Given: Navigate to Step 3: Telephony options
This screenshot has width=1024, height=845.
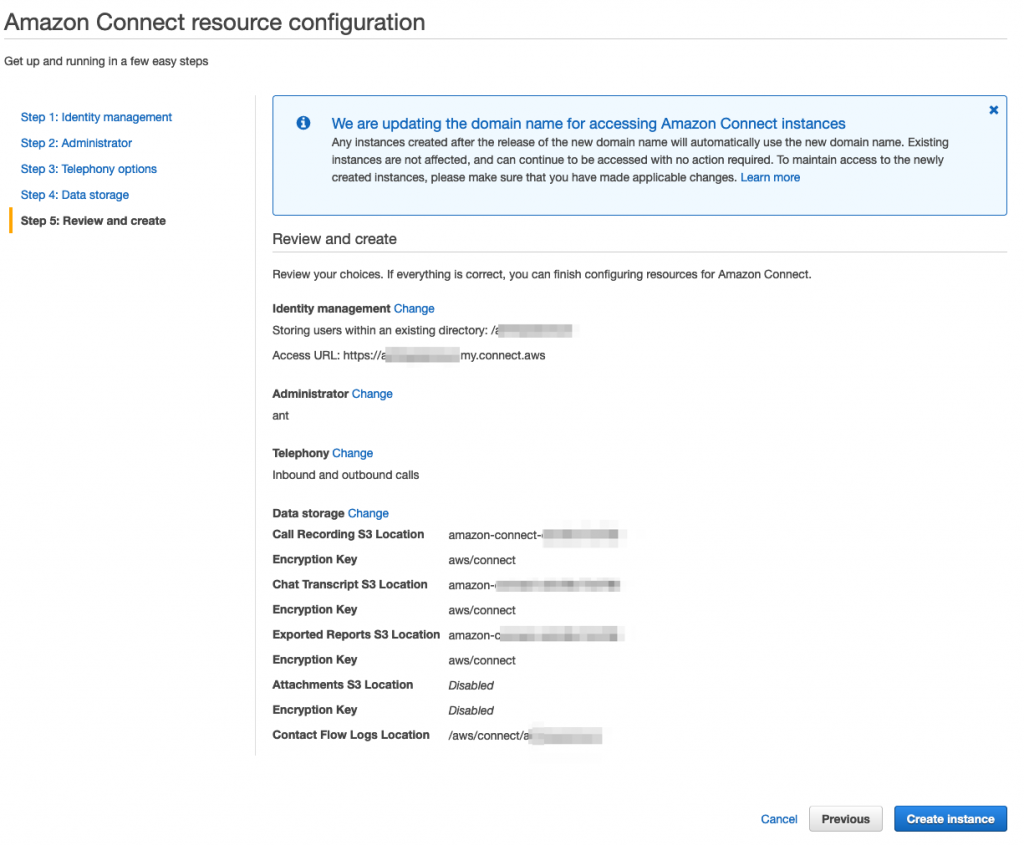Looking at the screenshot, I should coord(88,169).
